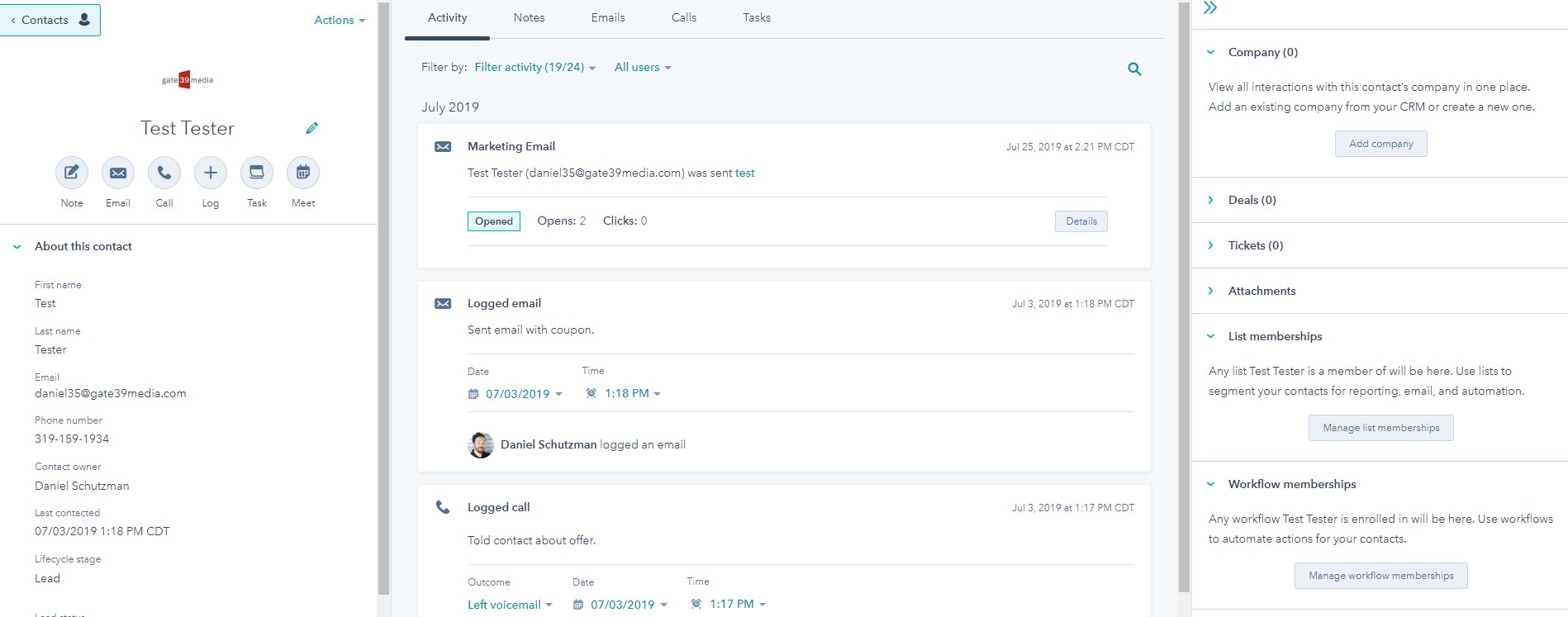Click the Email envelope action icon
This screenshot has width=1568, height=617.
click(118, 173)
